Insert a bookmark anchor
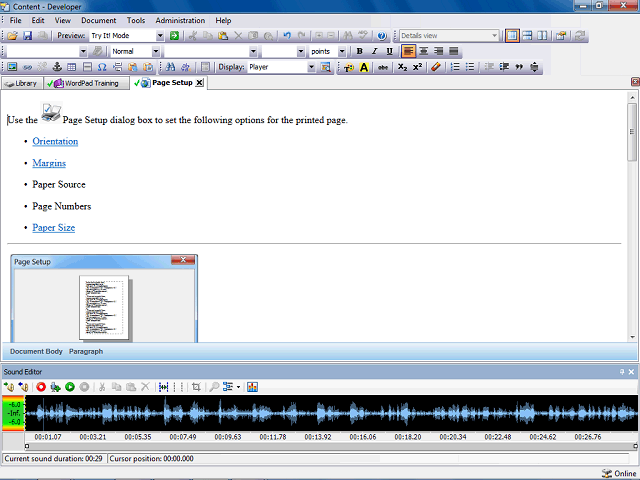Screen dimensions: 640x480 57,67
